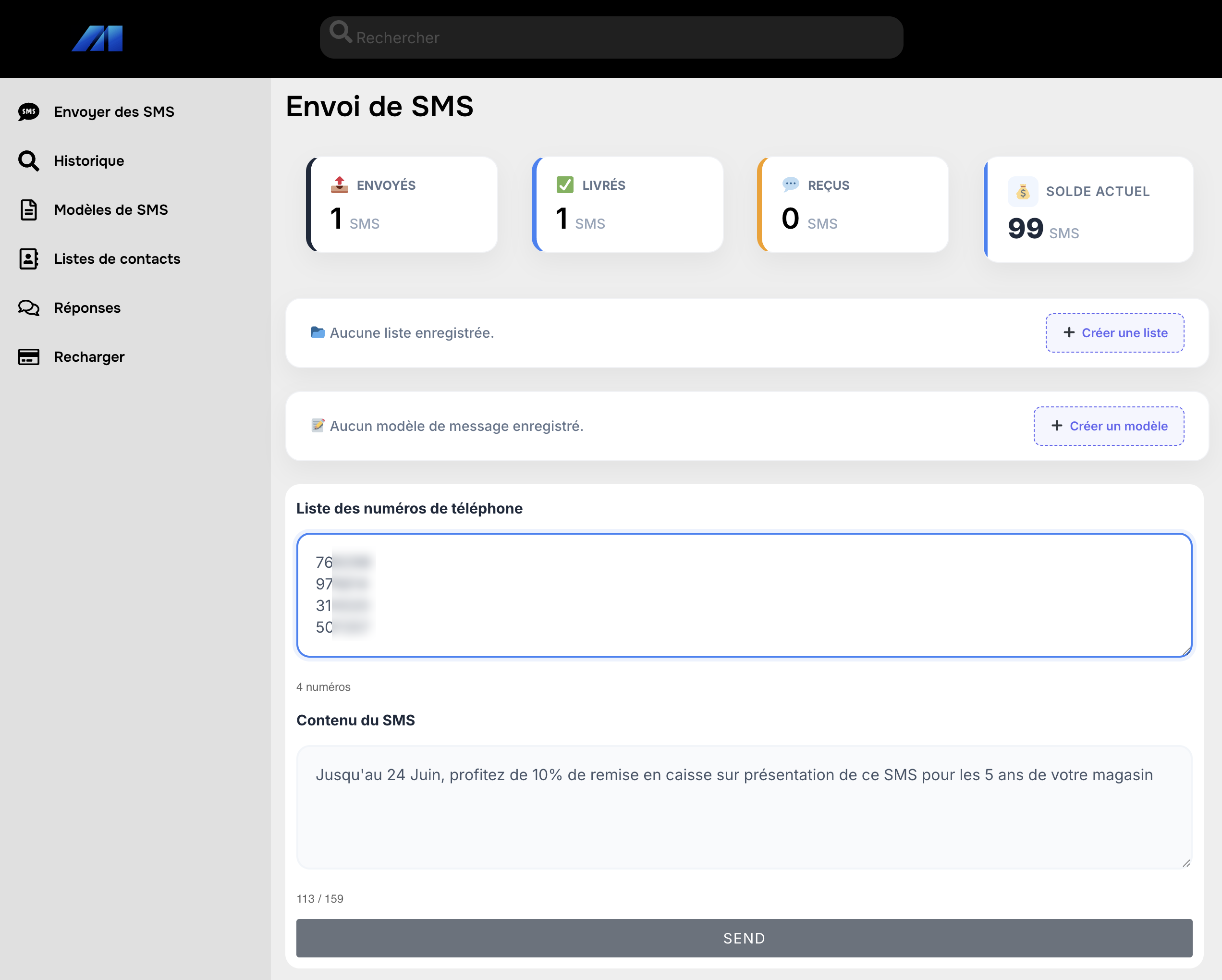The image size is (1222, 980).
Task: Click the Modèles de SMS document icon
Action: click(28, 210)
